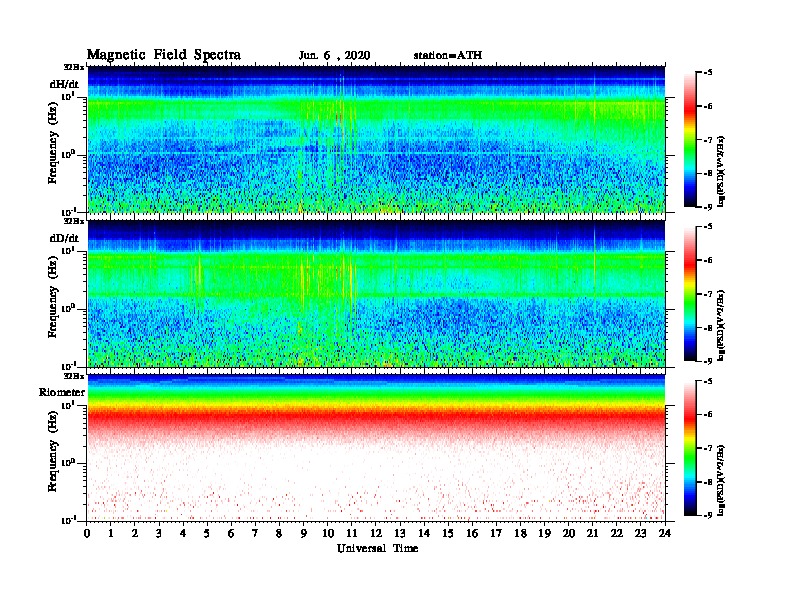The width and height of the screenshot is (792, 612).
Task: Click hour 21 on the time axis
Action: point(592,534)
